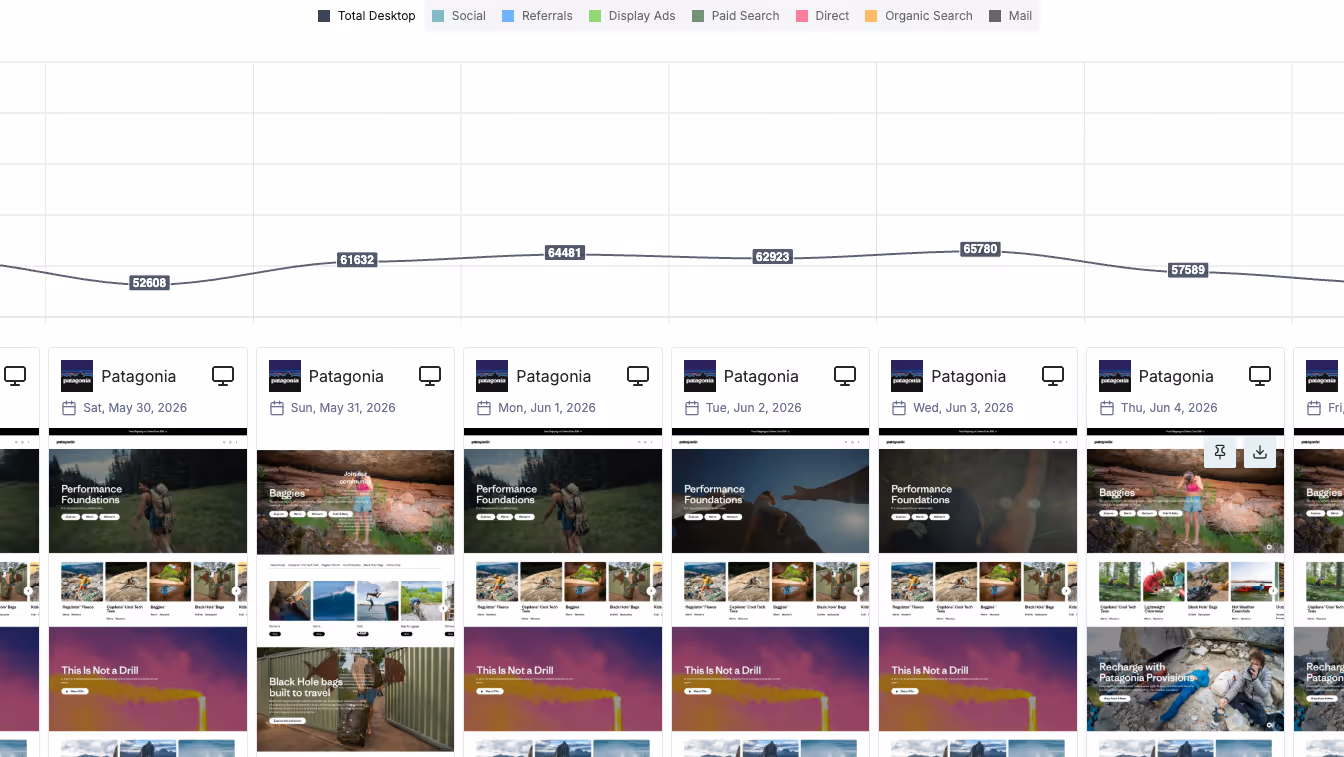This screenshot has width=1344, height=757.
Task: Open the homepage screenshot dated Thu, Jun 4
Action: 1185,592
